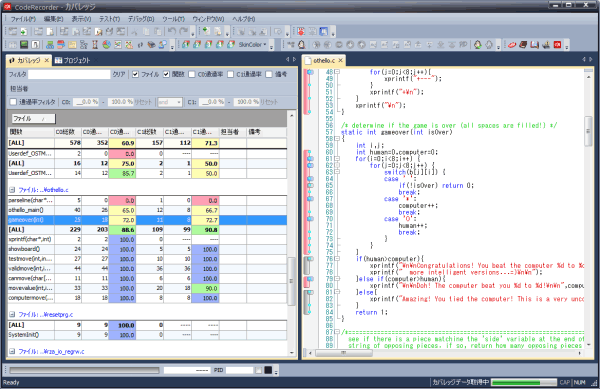Screen dimensions: 600x389
Task: Click the numbered cube icon labeled 1
Action: click(186, 45)
